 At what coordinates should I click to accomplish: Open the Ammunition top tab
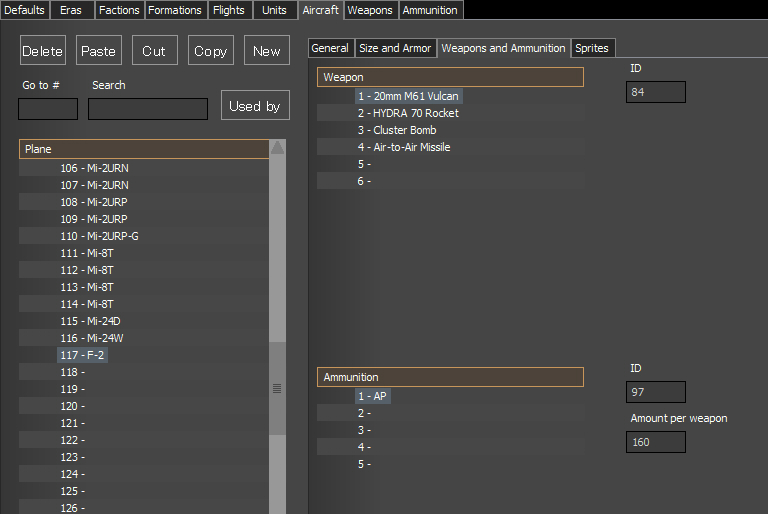(431, 10)
